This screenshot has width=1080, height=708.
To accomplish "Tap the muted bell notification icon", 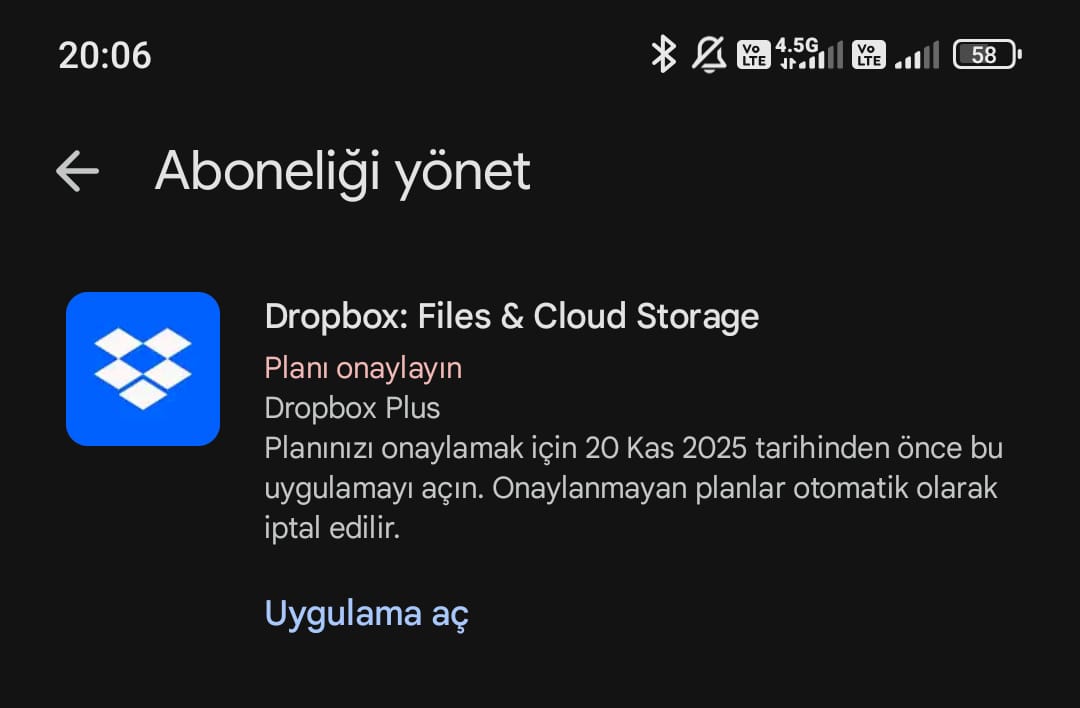I will click(x=709, y=54).
